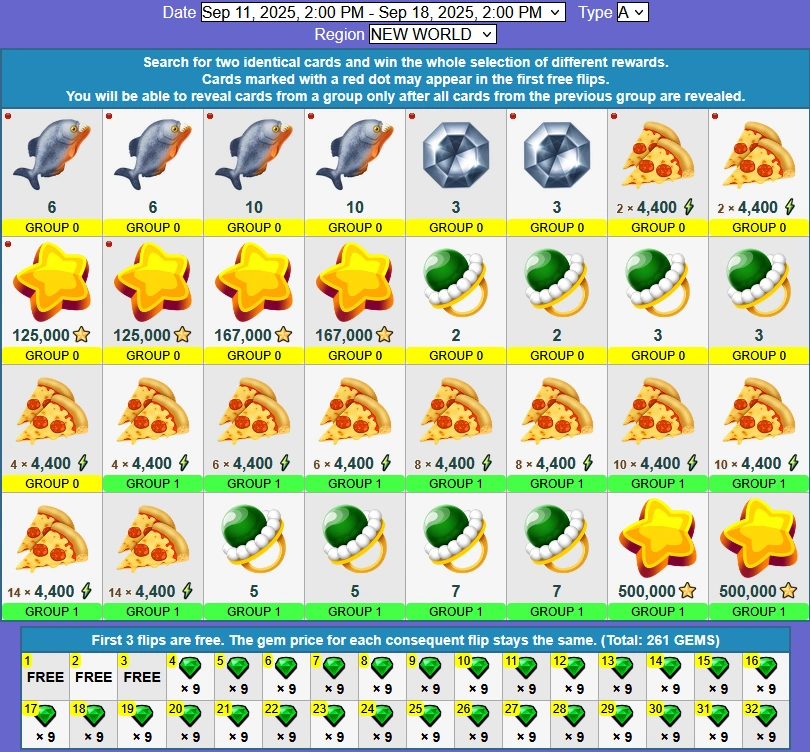
Task: Click the left 125,000 star card
Action: (52, 301)
